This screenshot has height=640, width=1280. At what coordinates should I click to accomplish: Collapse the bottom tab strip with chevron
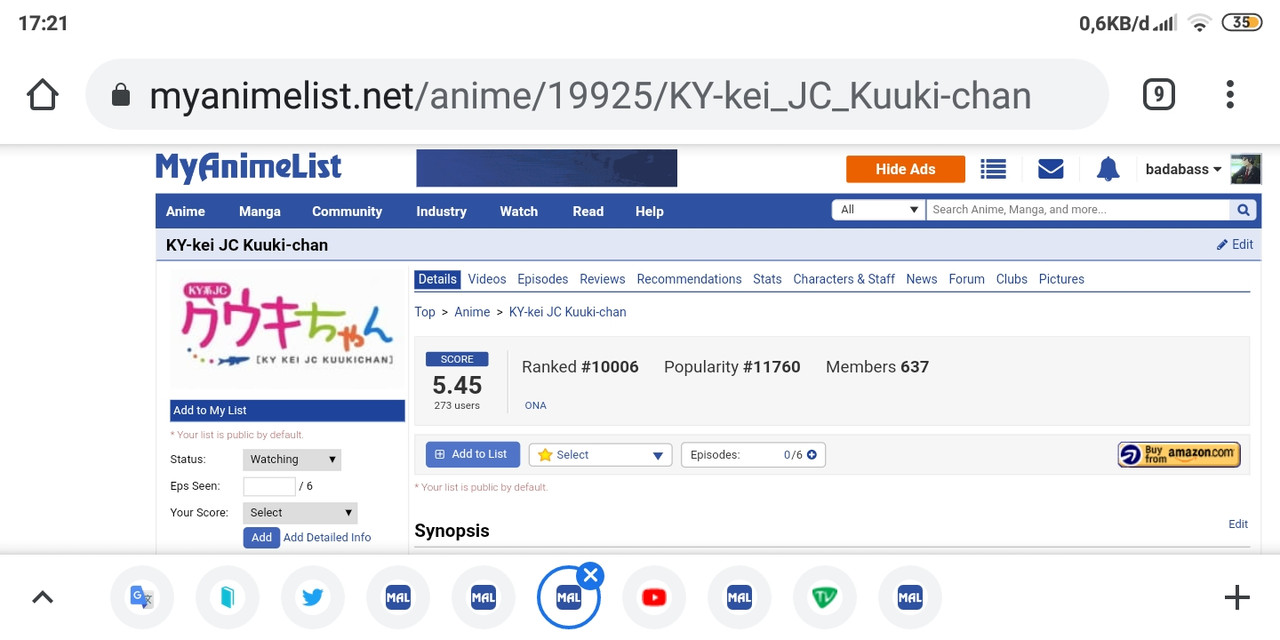[x=42, y=597]
